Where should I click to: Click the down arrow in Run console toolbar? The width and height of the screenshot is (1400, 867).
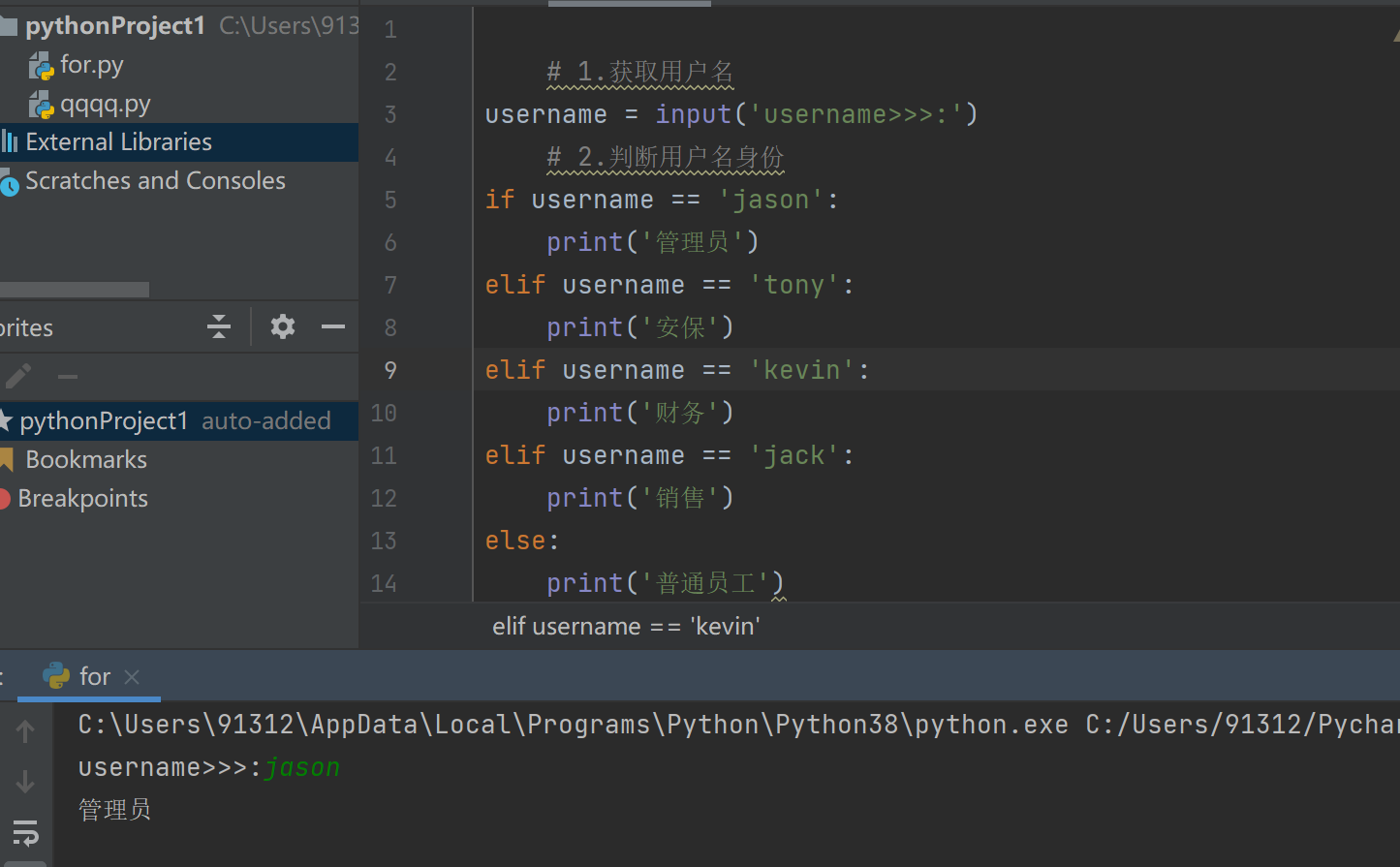25,782
